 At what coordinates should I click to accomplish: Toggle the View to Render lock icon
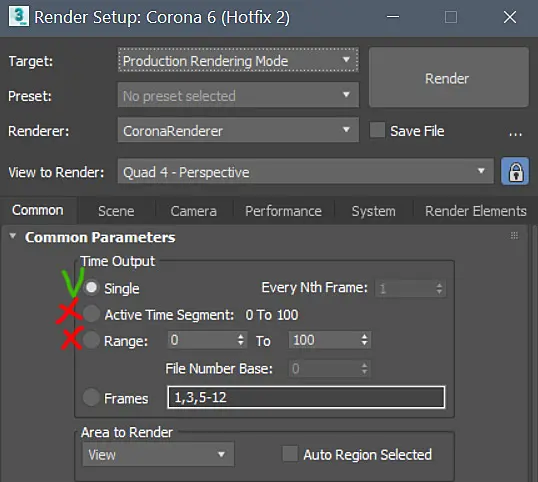point(515,171)
